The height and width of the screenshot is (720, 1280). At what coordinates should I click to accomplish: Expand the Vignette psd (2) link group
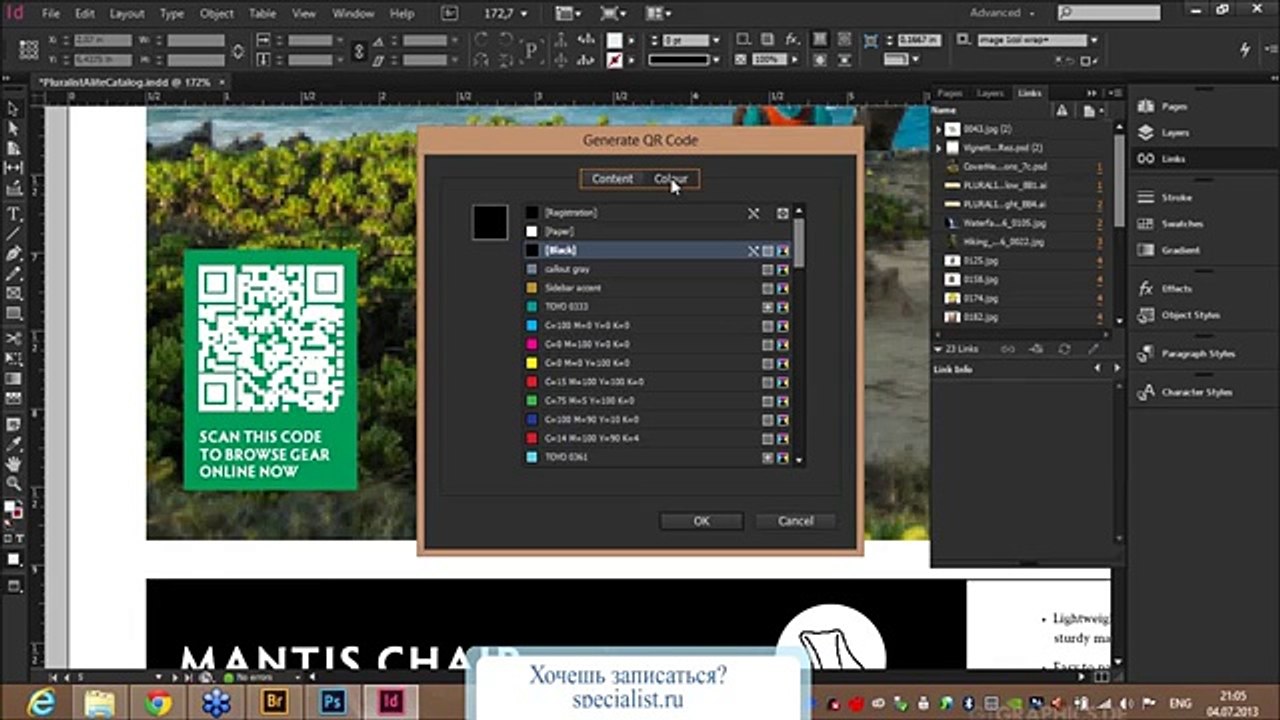[x=938, y=148]
